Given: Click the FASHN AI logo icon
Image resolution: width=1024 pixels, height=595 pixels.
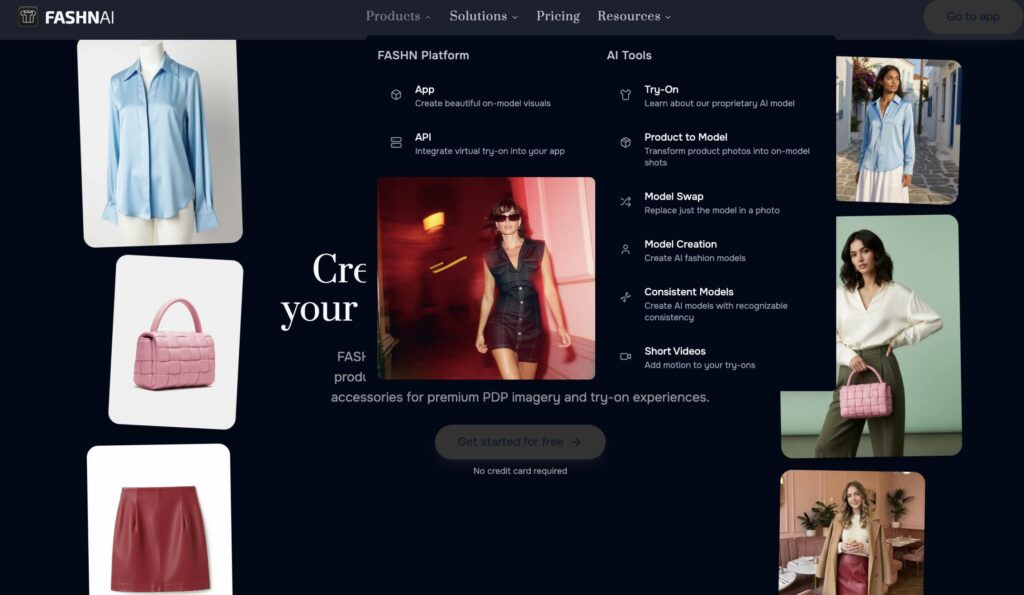Looking at the screenshot, I should coord(27,16).
